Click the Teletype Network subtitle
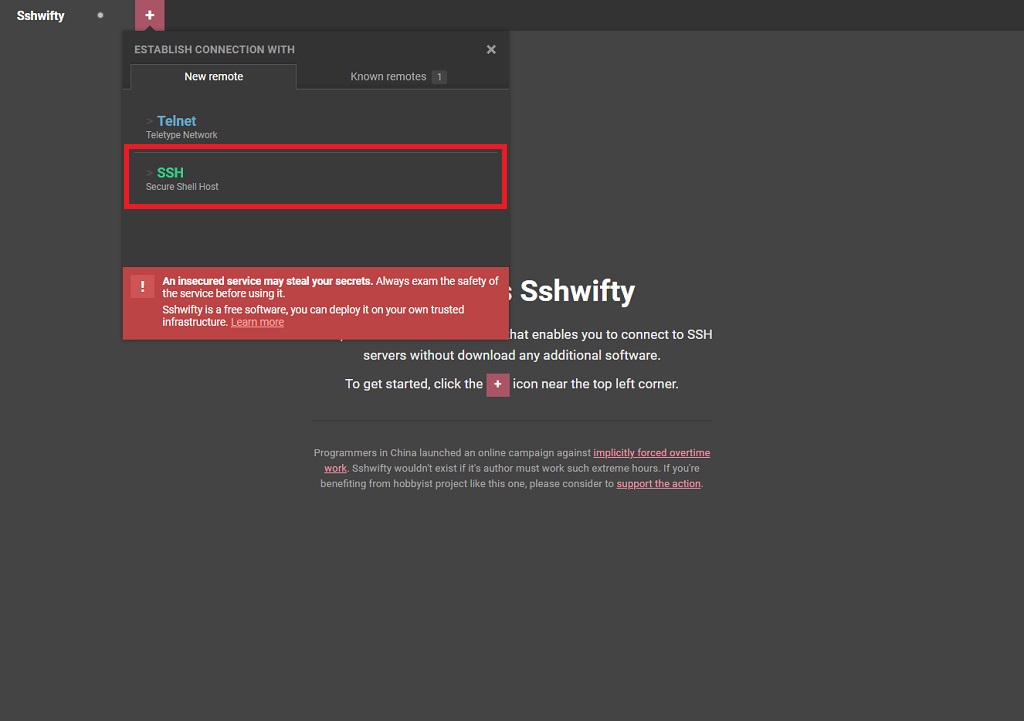This screenshot has width=1024, height=721. 181,135
